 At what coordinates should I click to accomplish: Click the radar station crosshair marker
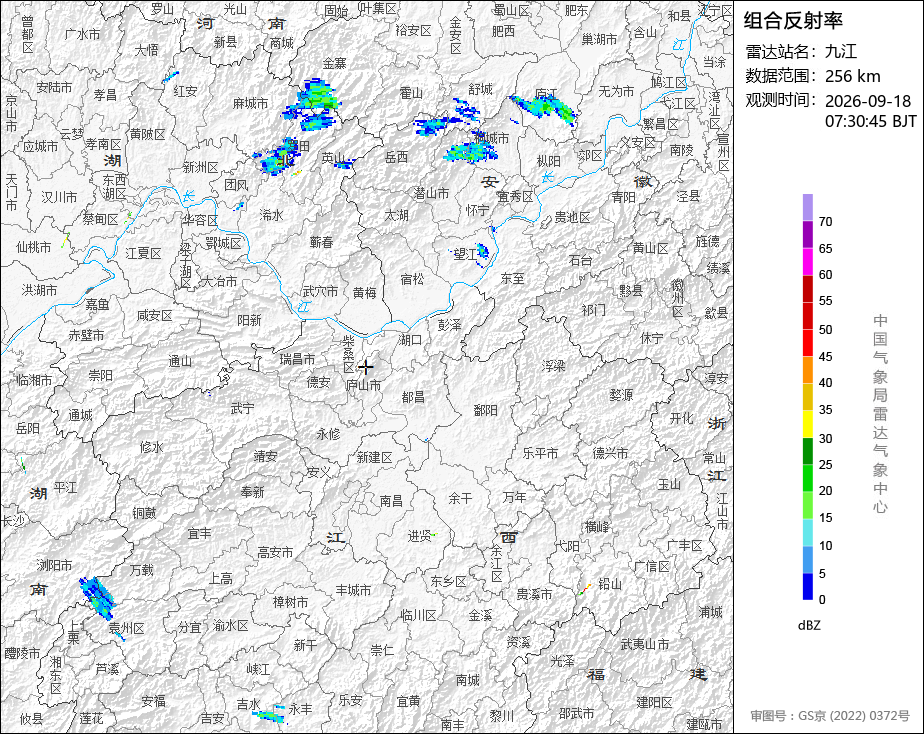[x=366, y=367]
